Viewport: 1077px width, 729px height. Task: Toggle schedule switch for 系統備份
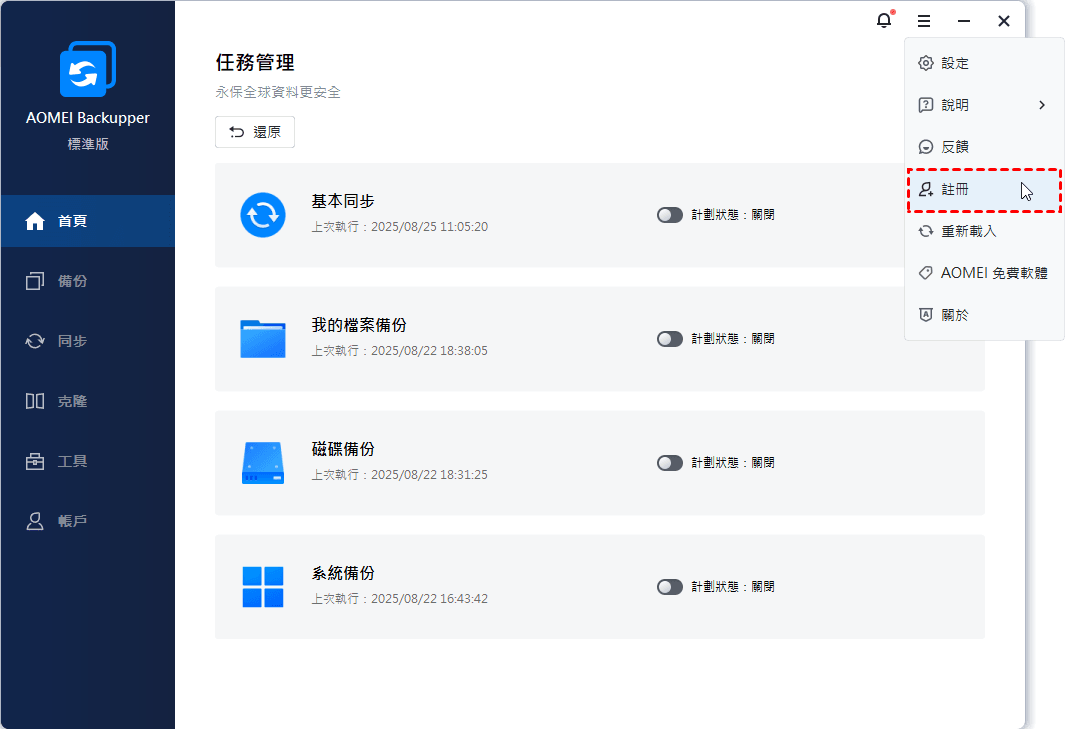(670, 587)
